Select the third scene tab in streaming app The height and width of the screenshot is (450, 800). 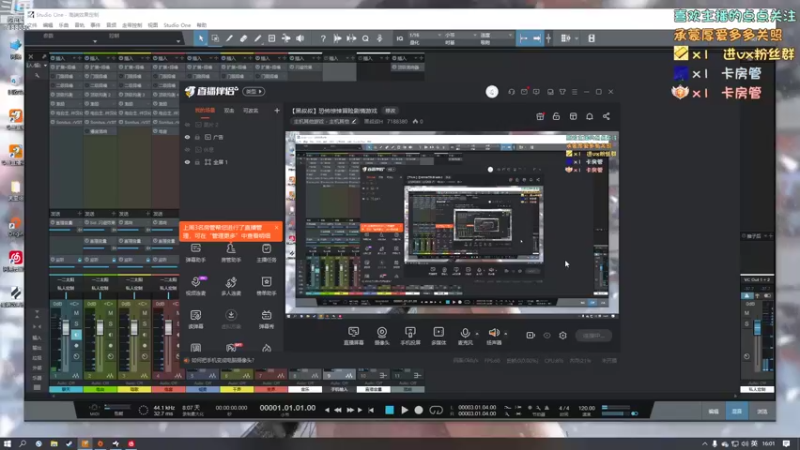(x=250, y=111)
